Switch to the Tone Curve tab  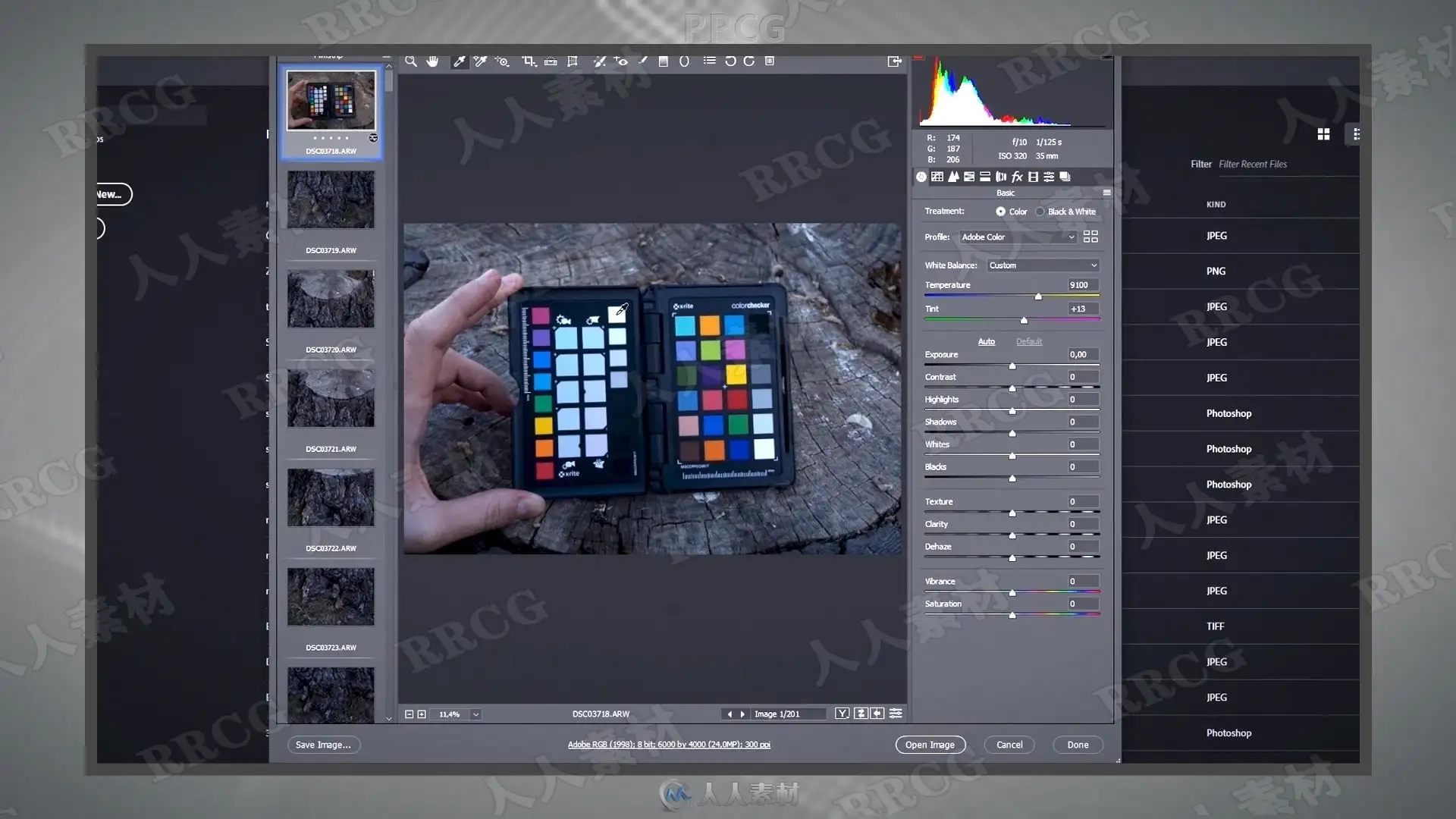(937, 177)
